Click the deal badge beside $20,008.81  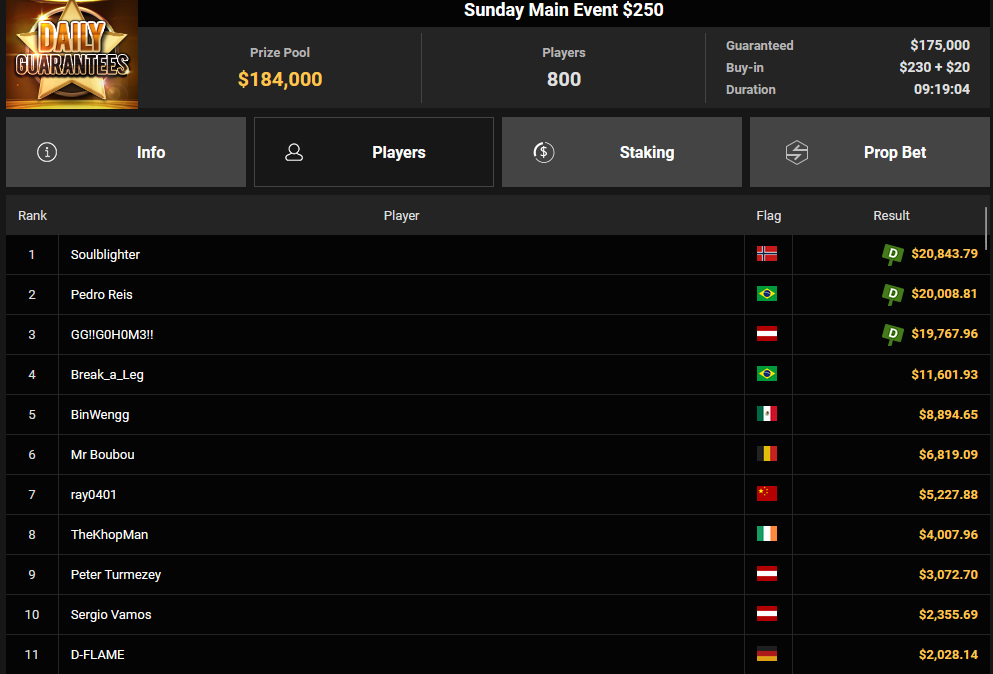click(x=892, y=295)
